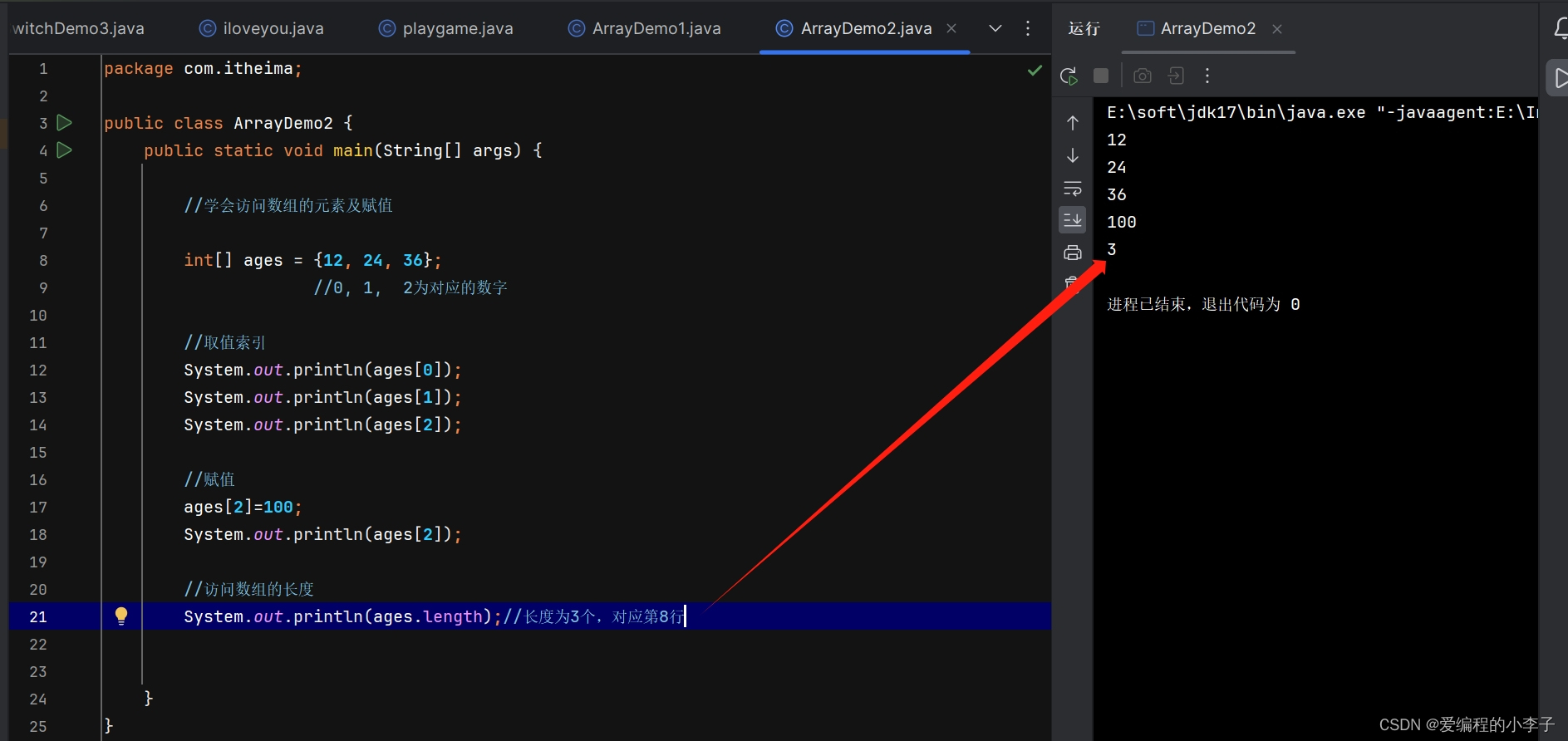Click the 'package com.itheima;' code line
Image resolution: width=1568 pixels, height=741 pixels.
[203, 68]
